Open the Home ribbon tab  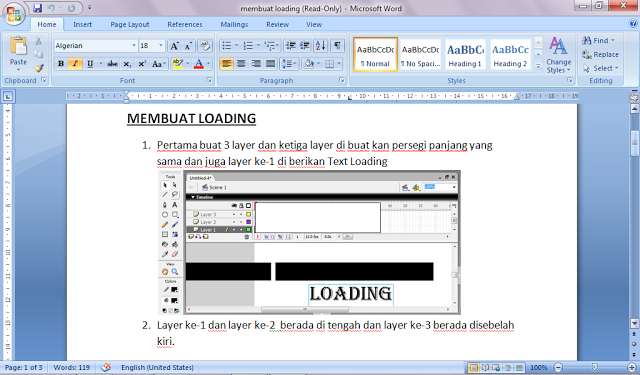pyautogui.click(x=47, y=24)
